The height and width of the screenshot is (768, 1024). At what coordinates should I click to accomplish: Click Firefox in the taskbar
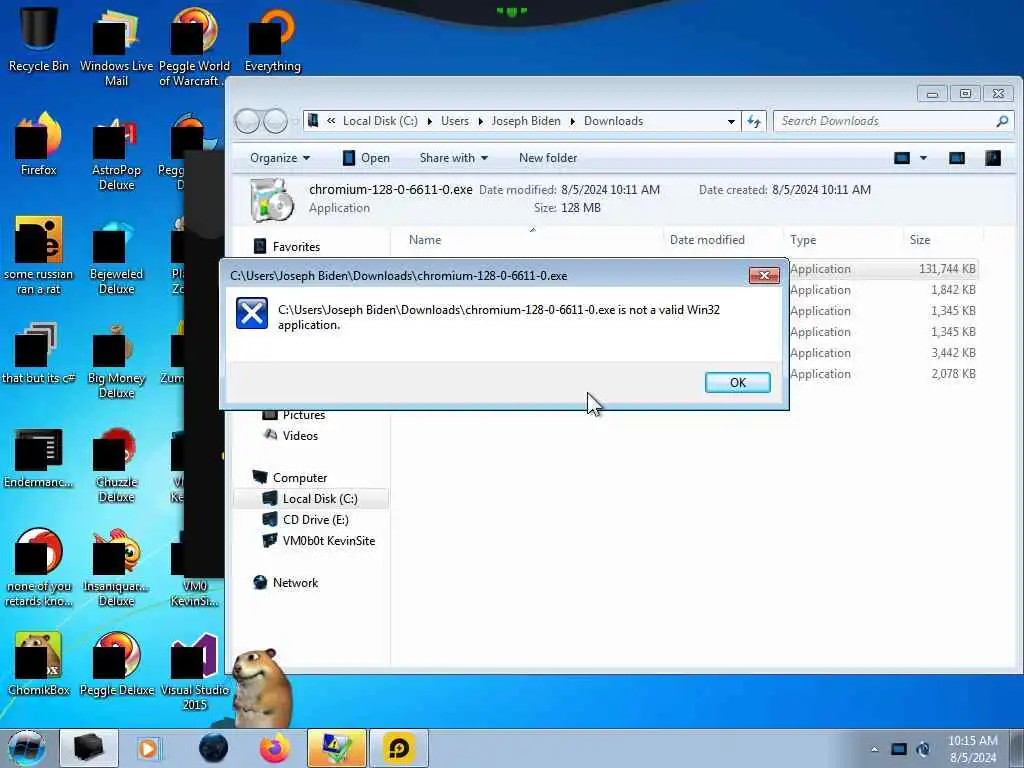click(274, 748)
